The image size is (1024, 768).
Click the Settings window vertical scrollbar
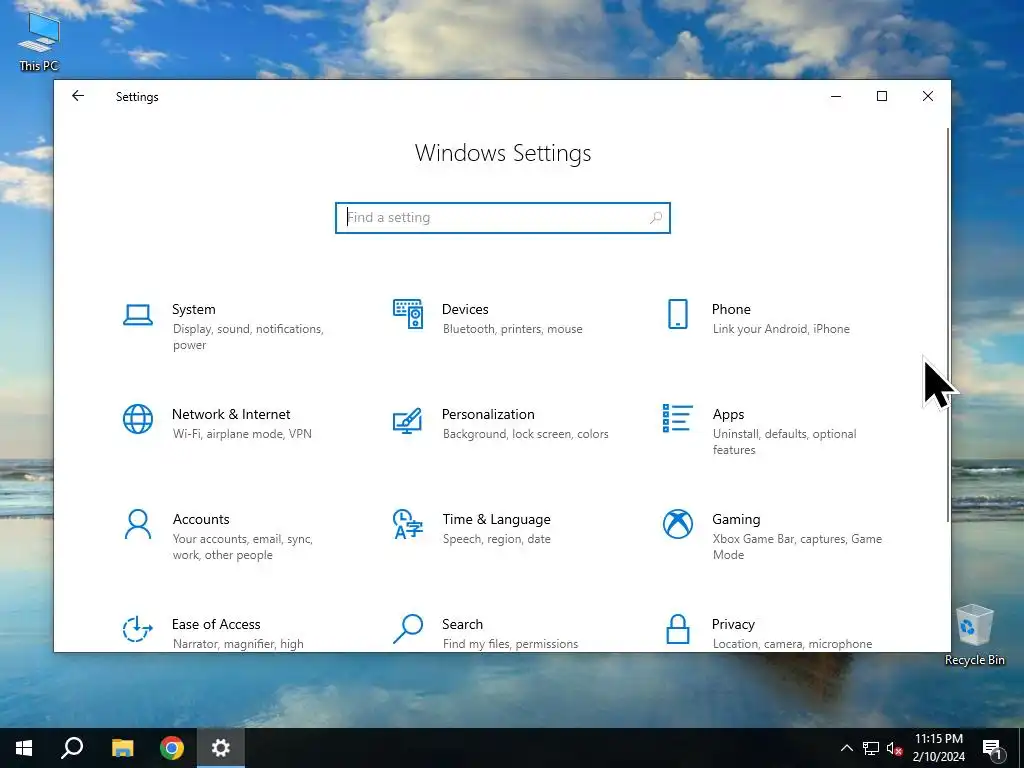pyautogui.click(x=948, y=325)
